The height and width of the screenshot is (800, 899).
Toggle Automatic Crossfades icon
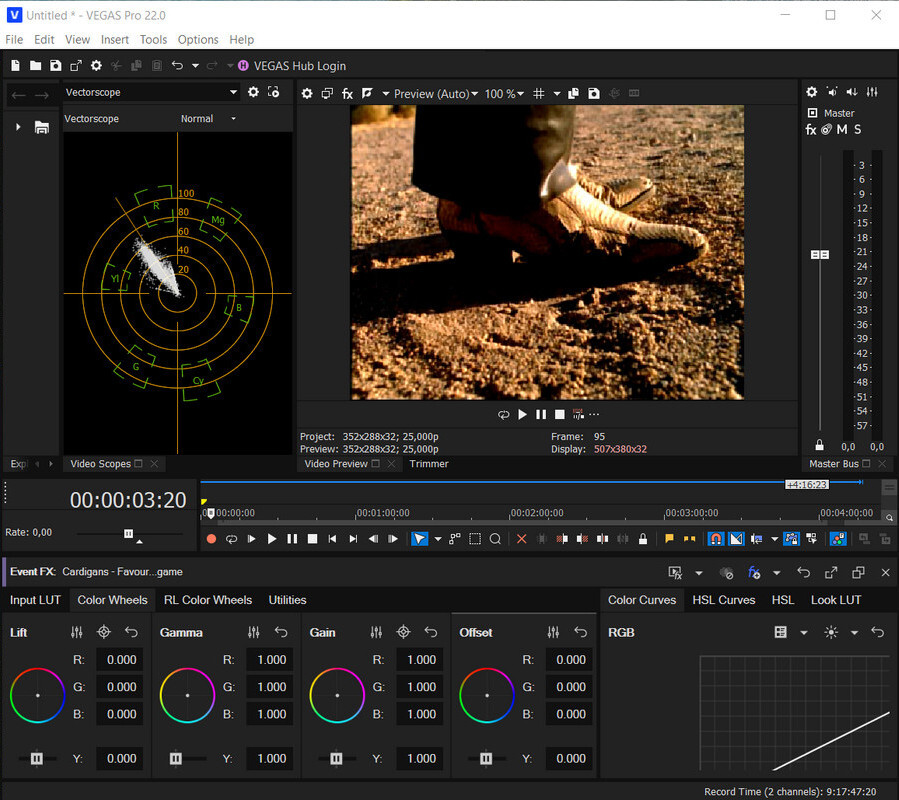coord(736,539)
